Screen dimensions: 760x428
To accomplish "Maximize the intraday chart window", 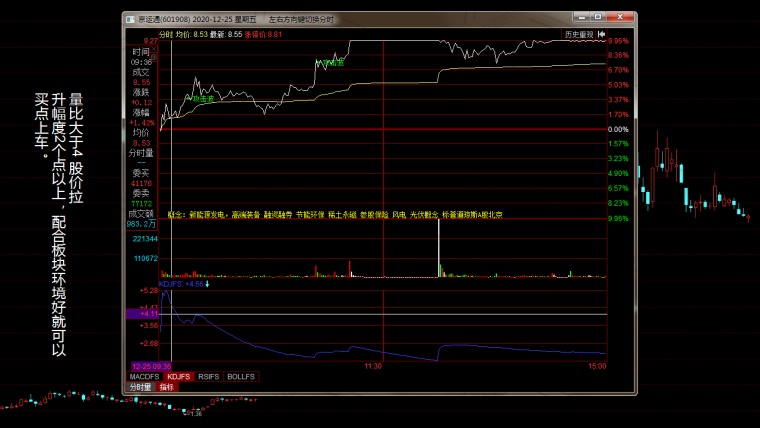I will (610, 18).
